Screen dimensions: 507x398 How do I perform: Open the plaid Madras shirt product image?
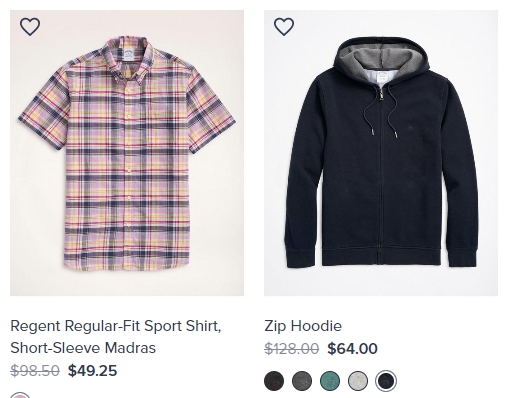click(x=127, y=153)
